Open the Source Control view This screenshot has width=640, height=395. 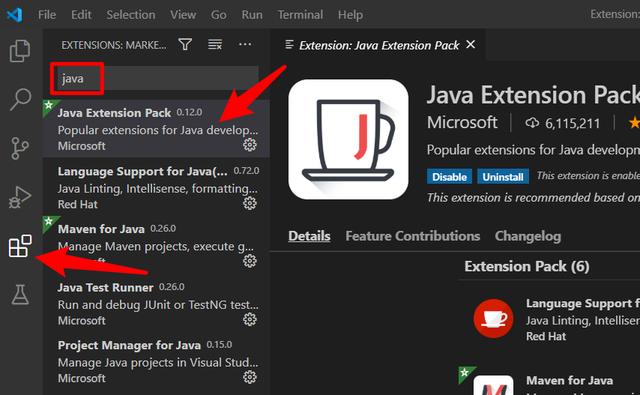(x=20, y=148)
